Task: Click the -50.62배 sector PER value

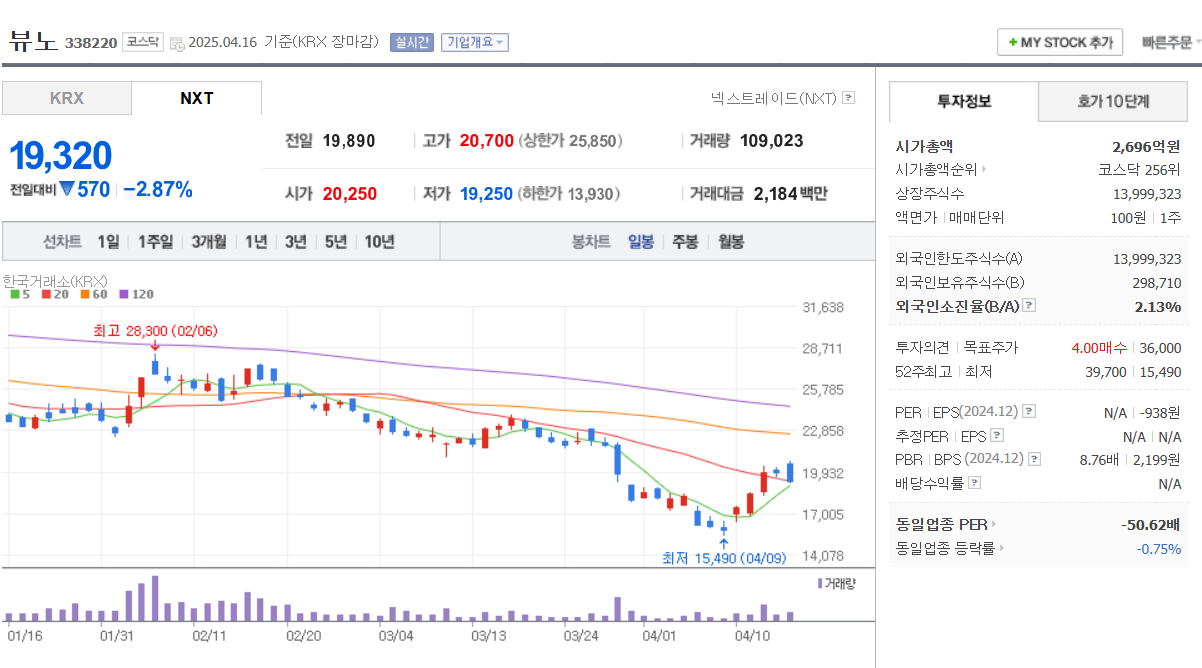Action: 1151,524
